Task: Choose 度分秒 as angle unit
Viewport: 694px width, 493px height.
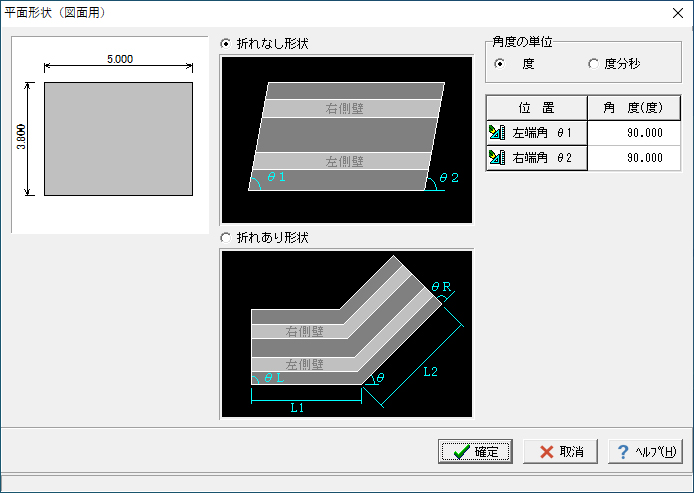Action: [594, 64]
